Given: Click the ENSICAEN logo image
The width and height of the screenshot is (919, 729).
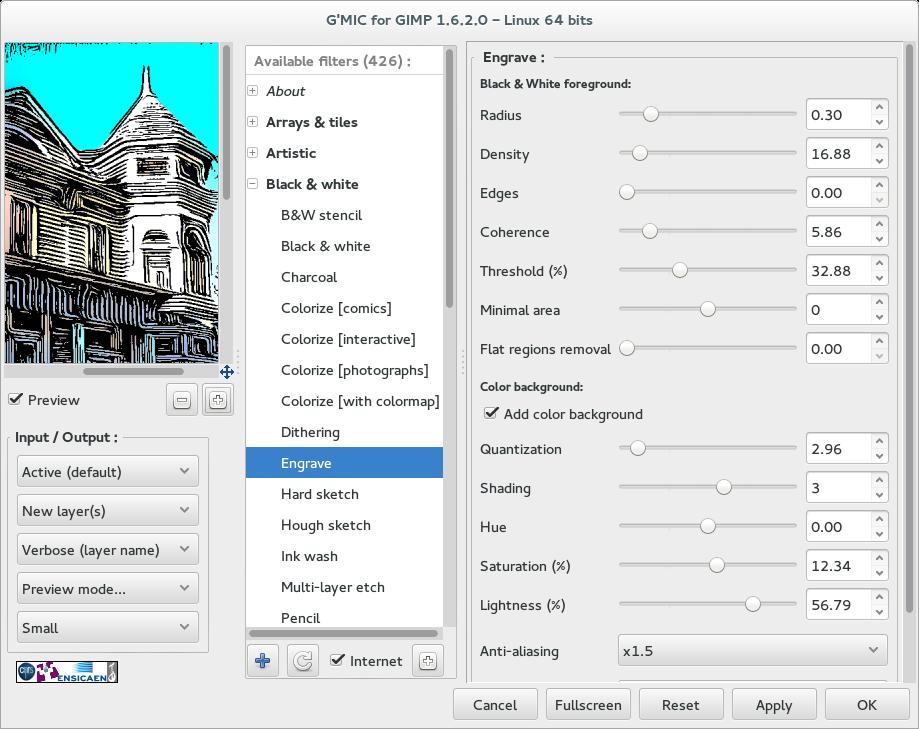Looking at the screenshot, I should coord(67,672).
